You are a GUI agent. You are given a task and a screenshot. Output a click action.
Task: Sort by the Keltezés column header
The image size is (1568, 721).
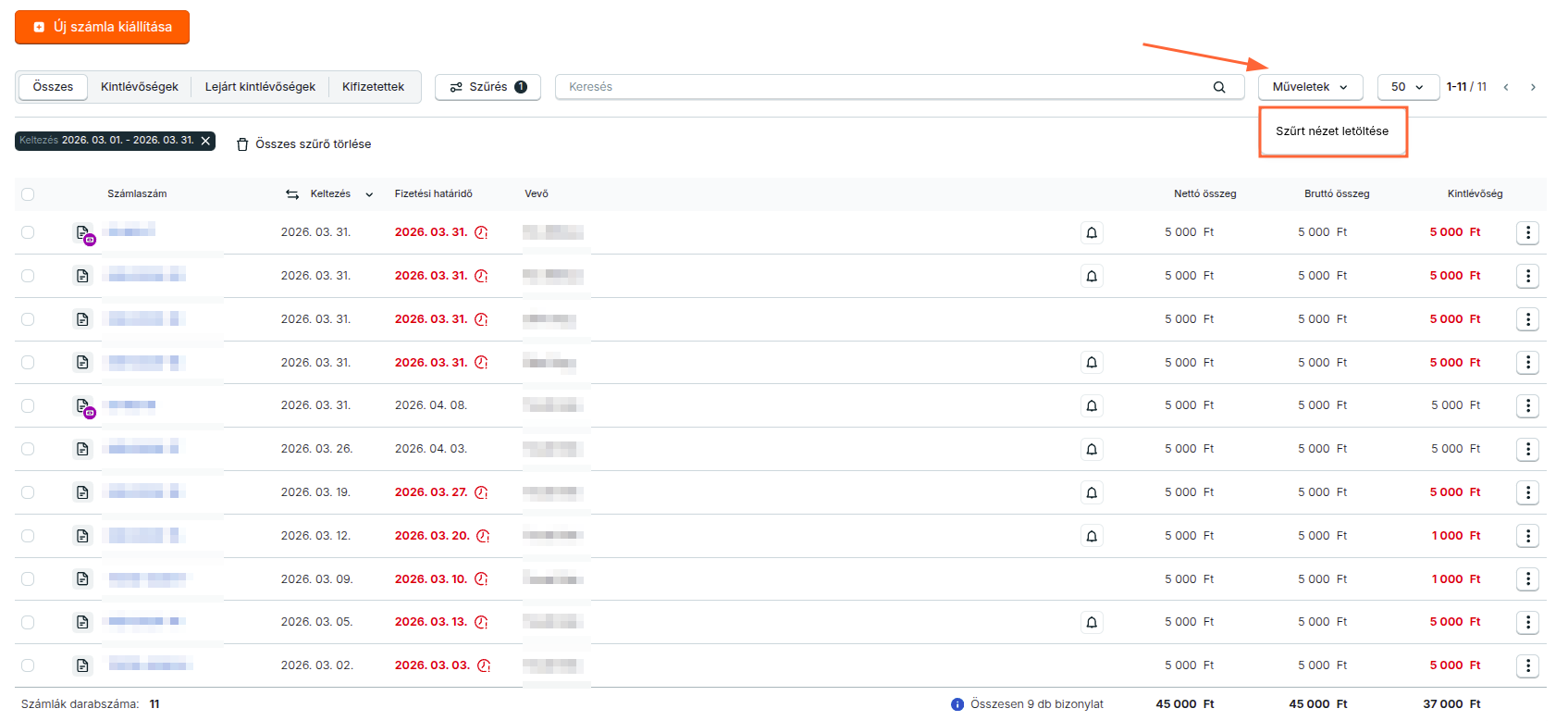[330, 194]
